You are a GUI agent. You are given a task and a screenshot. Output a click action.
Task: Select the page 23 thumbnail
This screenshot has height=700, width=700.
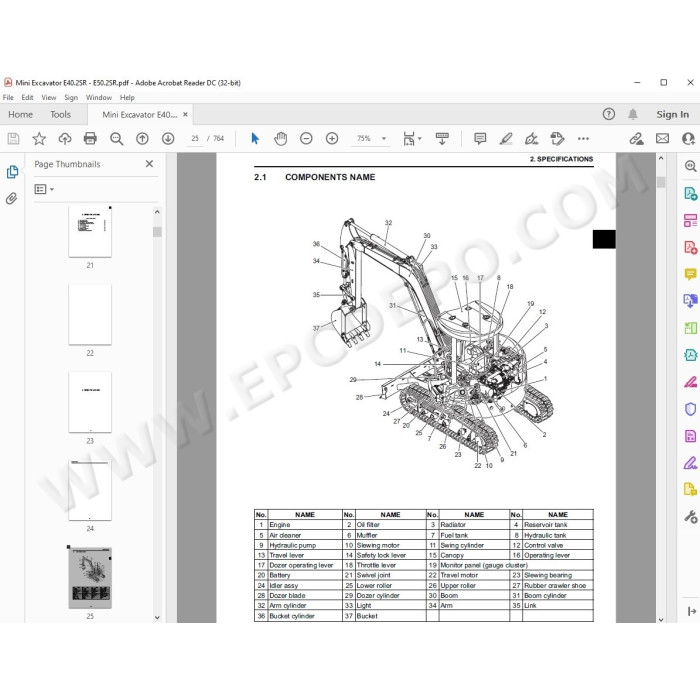click(90, 402)
